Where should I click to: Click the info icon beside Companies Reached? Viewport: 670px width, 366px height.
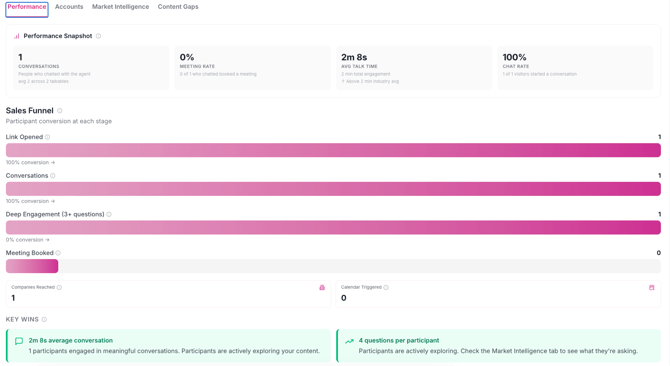[x=59, y=287]
